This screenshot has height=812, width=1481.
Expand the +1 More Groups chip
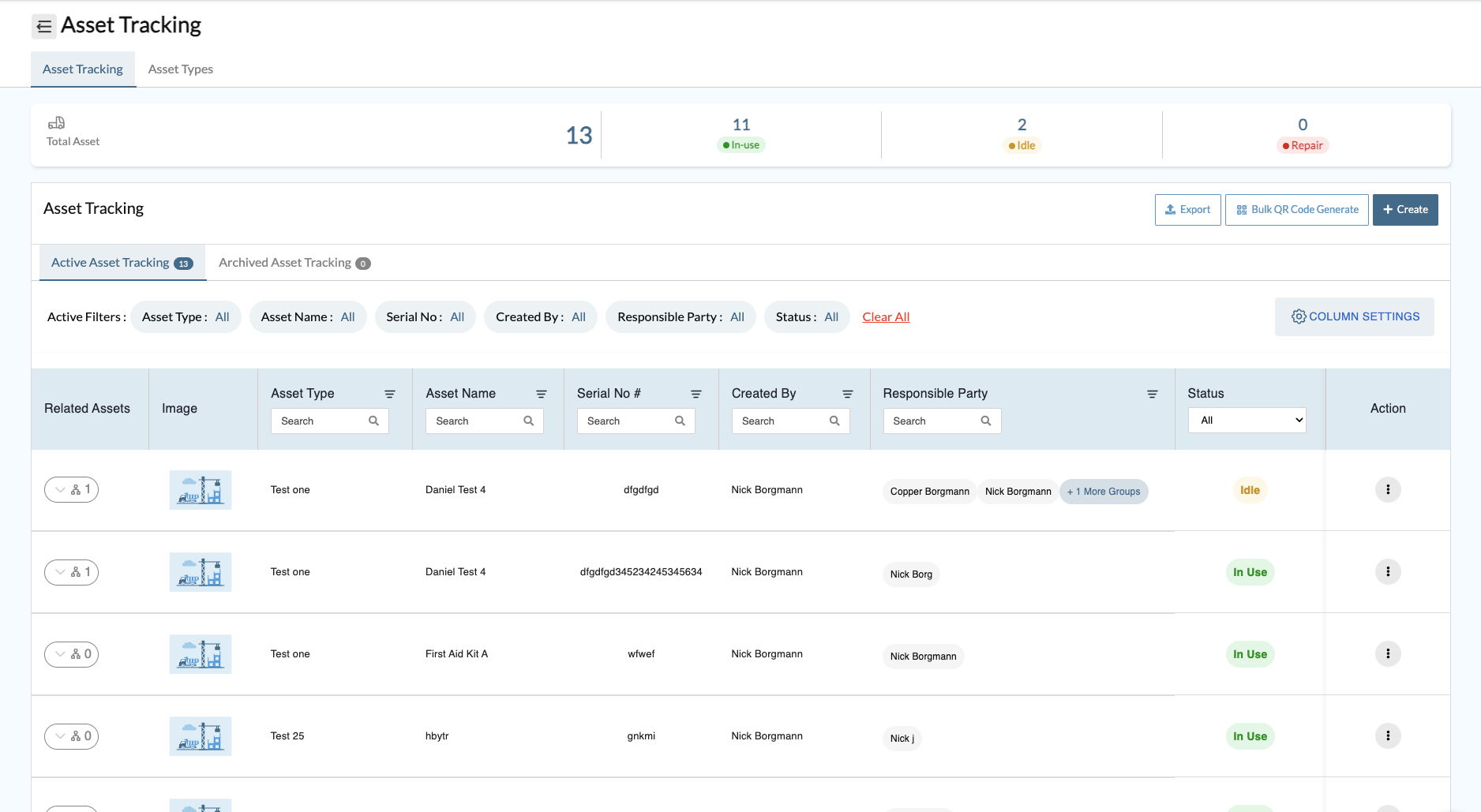[1104, 491]
